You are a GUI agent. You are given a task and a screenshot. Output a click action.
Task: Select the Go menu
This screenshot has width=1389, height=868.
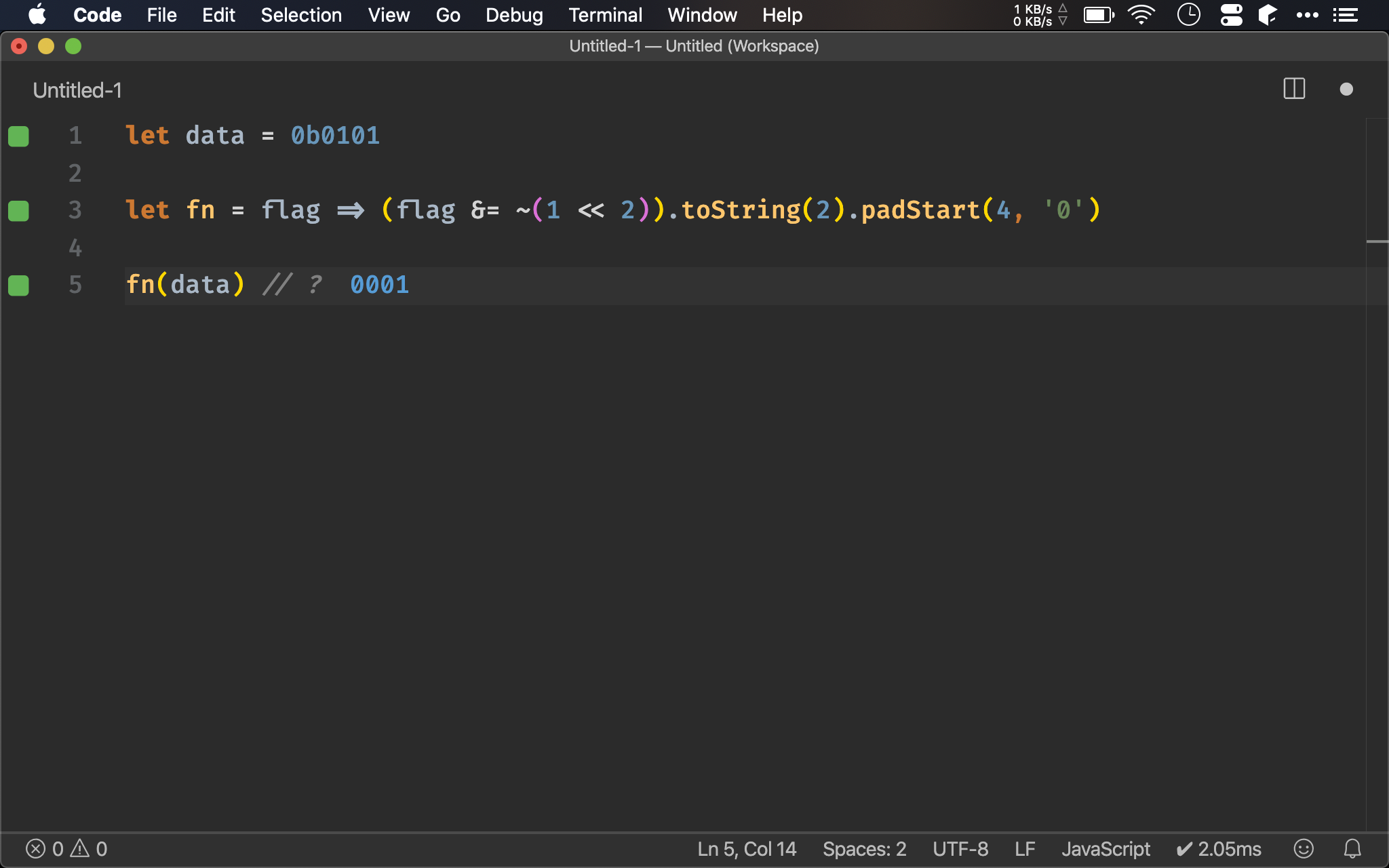[x=447, y=14]
